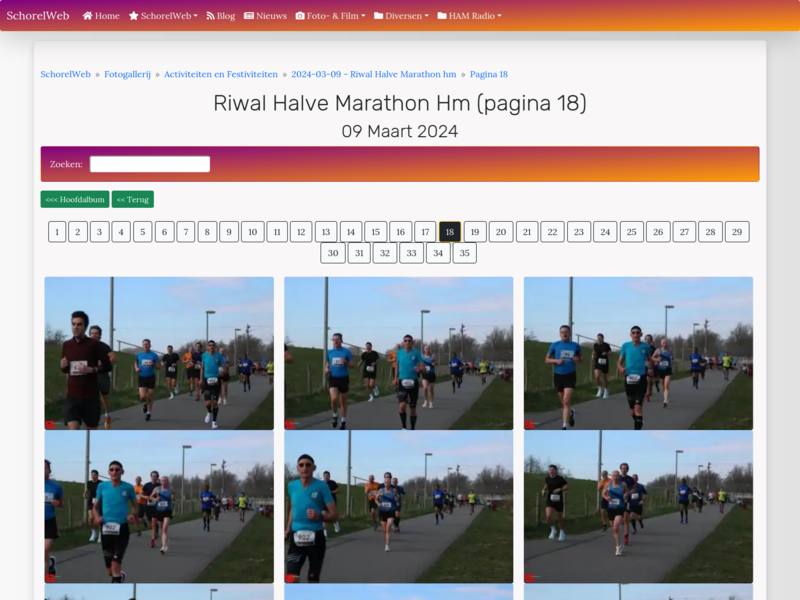
Task: Open top-right photo of runners
Action: click(x=638, y=353)
